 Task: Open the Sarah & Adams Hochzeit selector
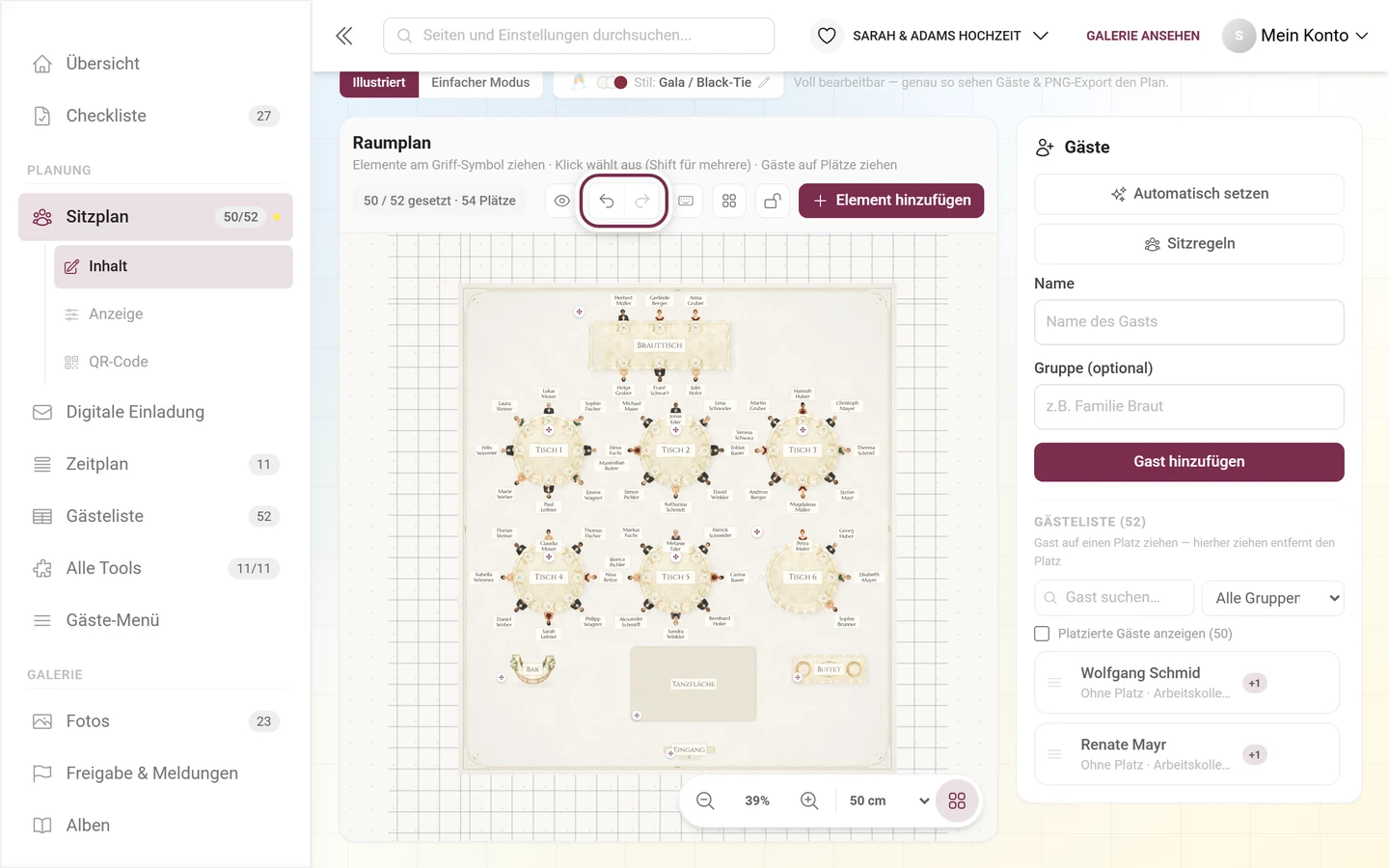pos(950,36)
